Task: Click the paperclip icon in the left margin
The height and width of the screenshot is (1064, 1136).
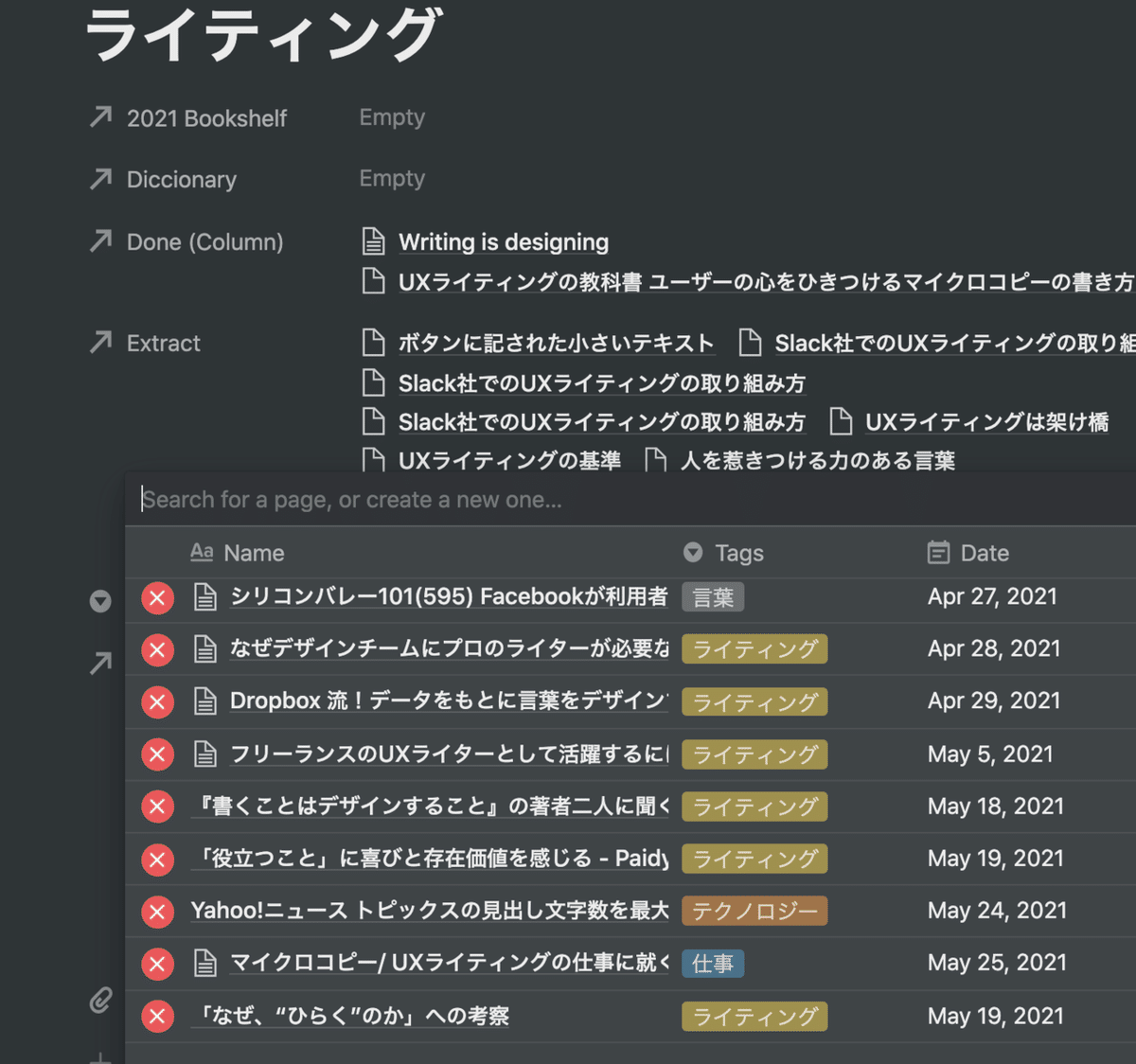Action: click(x=99, y=1000)
